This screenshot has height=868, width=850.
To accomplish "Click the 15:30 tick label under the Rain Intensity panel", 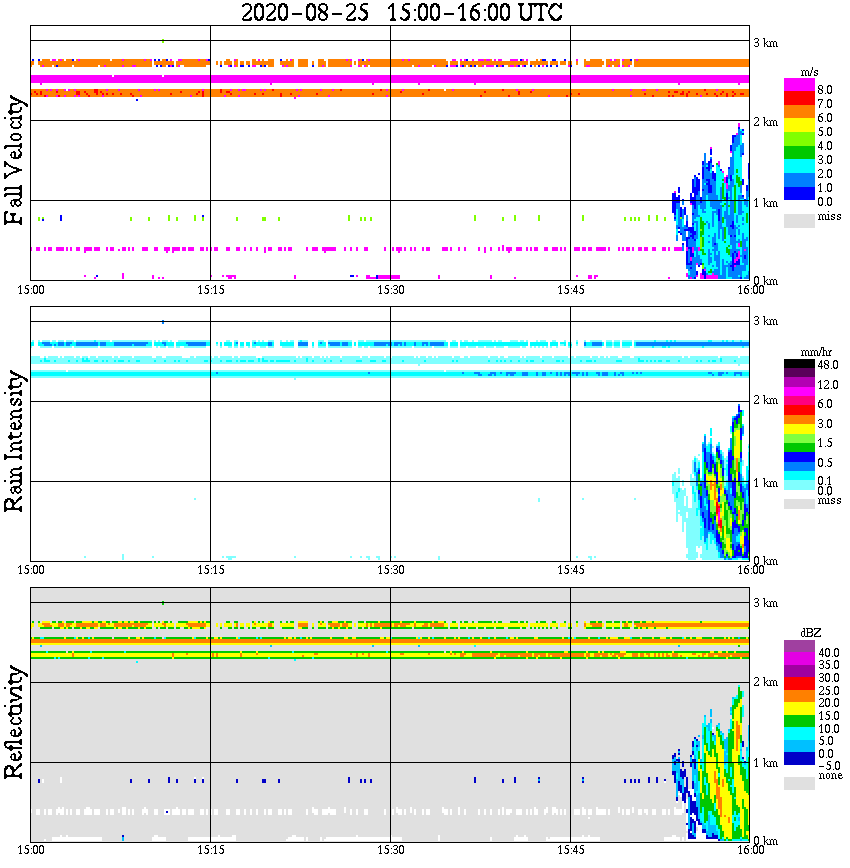I will 391,570.
